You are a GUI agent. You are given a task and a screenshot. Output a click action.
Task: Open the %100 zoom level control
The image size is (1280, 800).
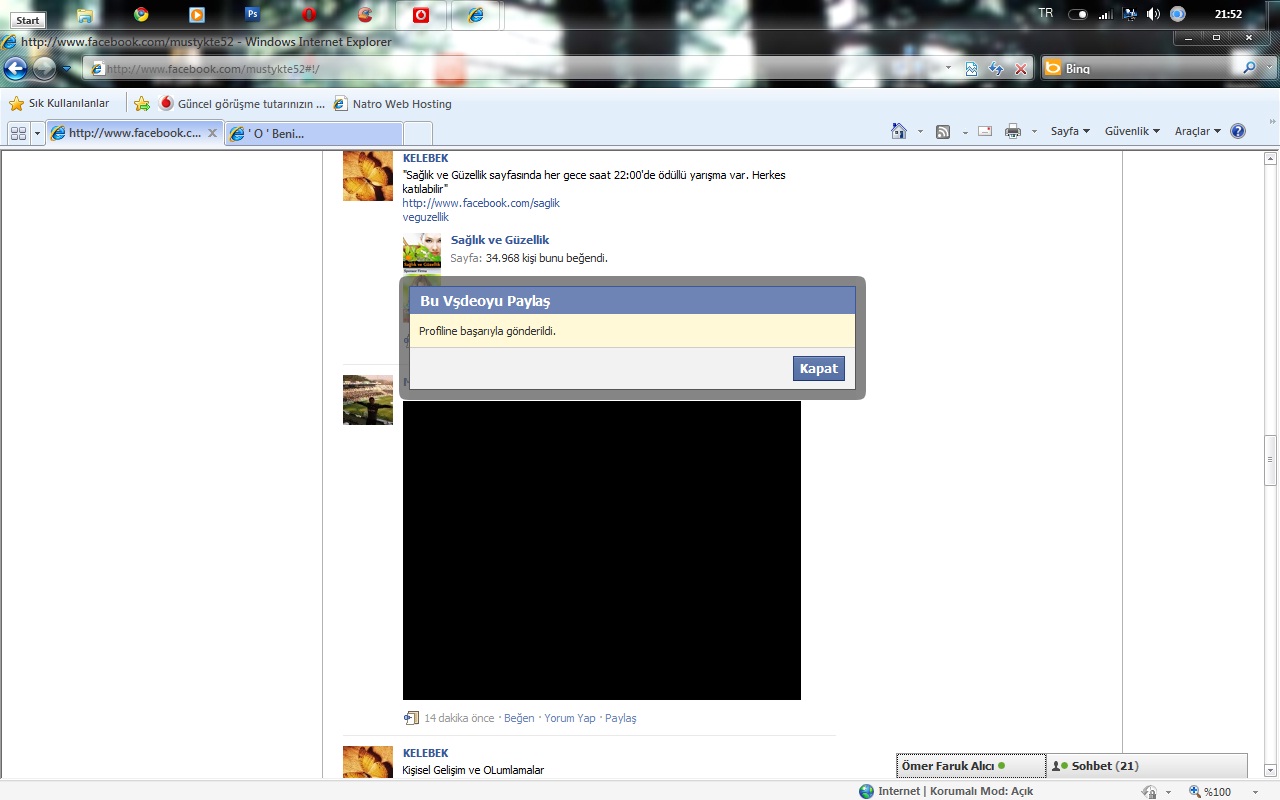click(1224, 791)
